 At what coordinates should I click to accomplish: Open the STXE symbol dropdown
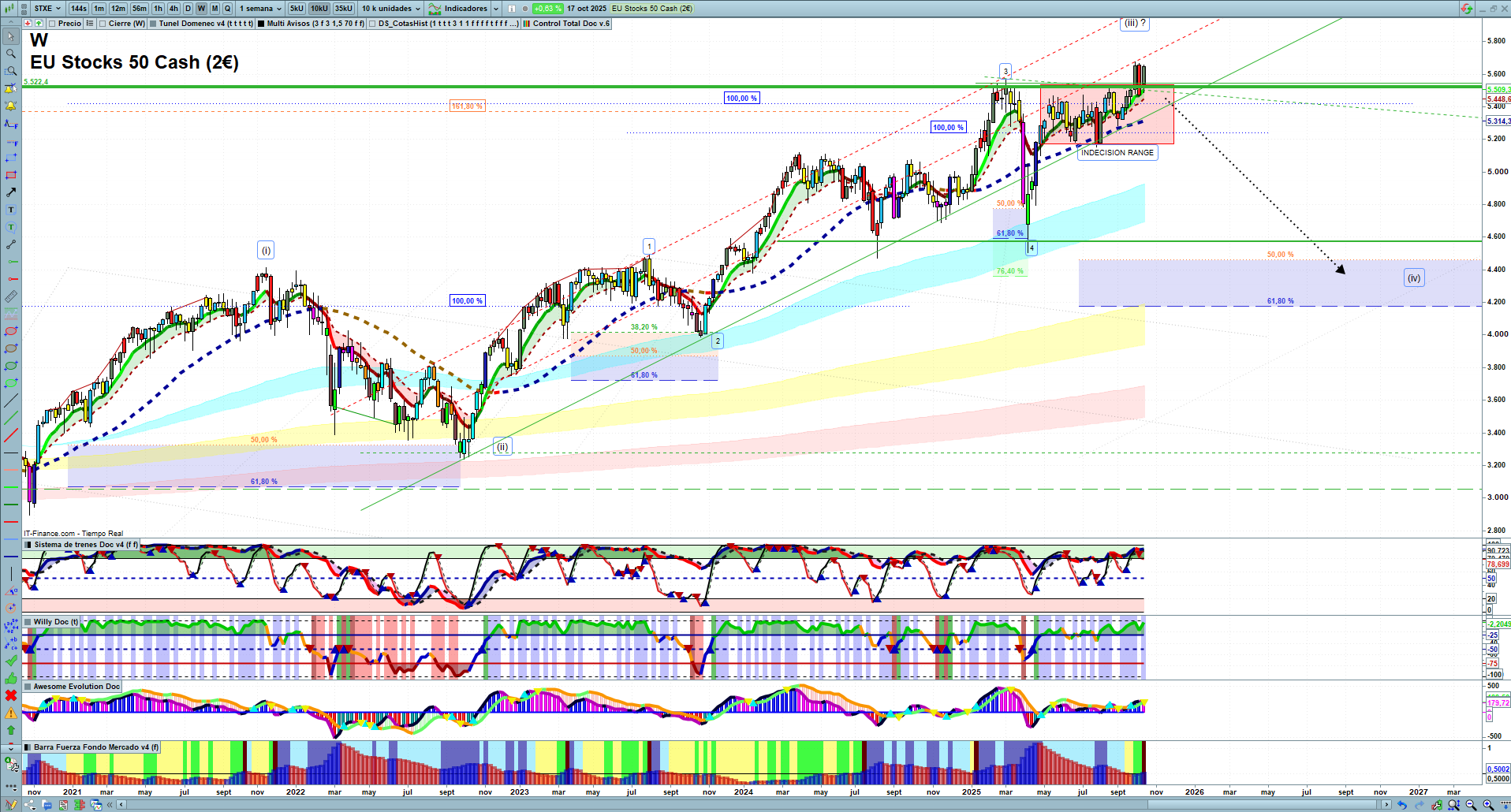(x=47, y=9)
